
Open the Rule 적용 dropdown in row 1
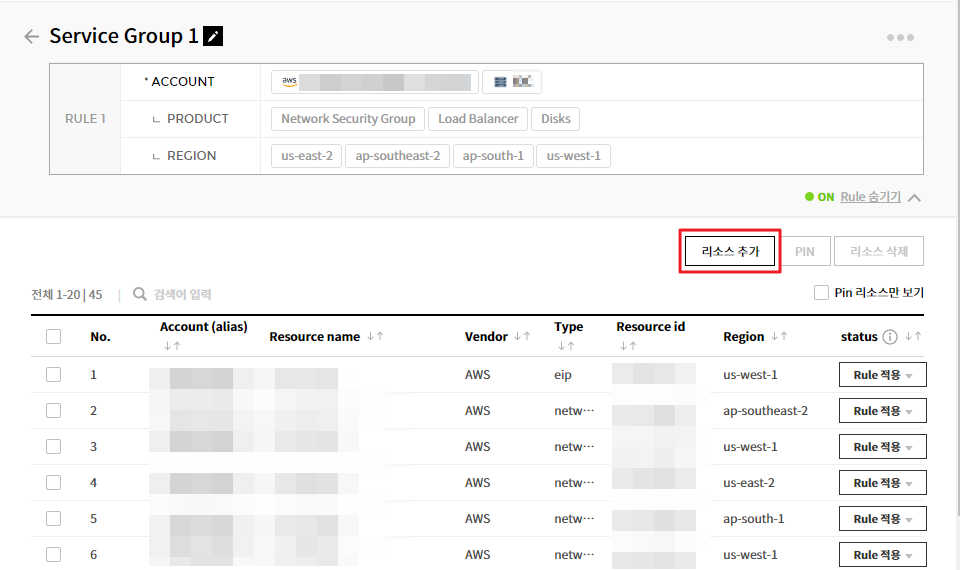tap(882, 375)
